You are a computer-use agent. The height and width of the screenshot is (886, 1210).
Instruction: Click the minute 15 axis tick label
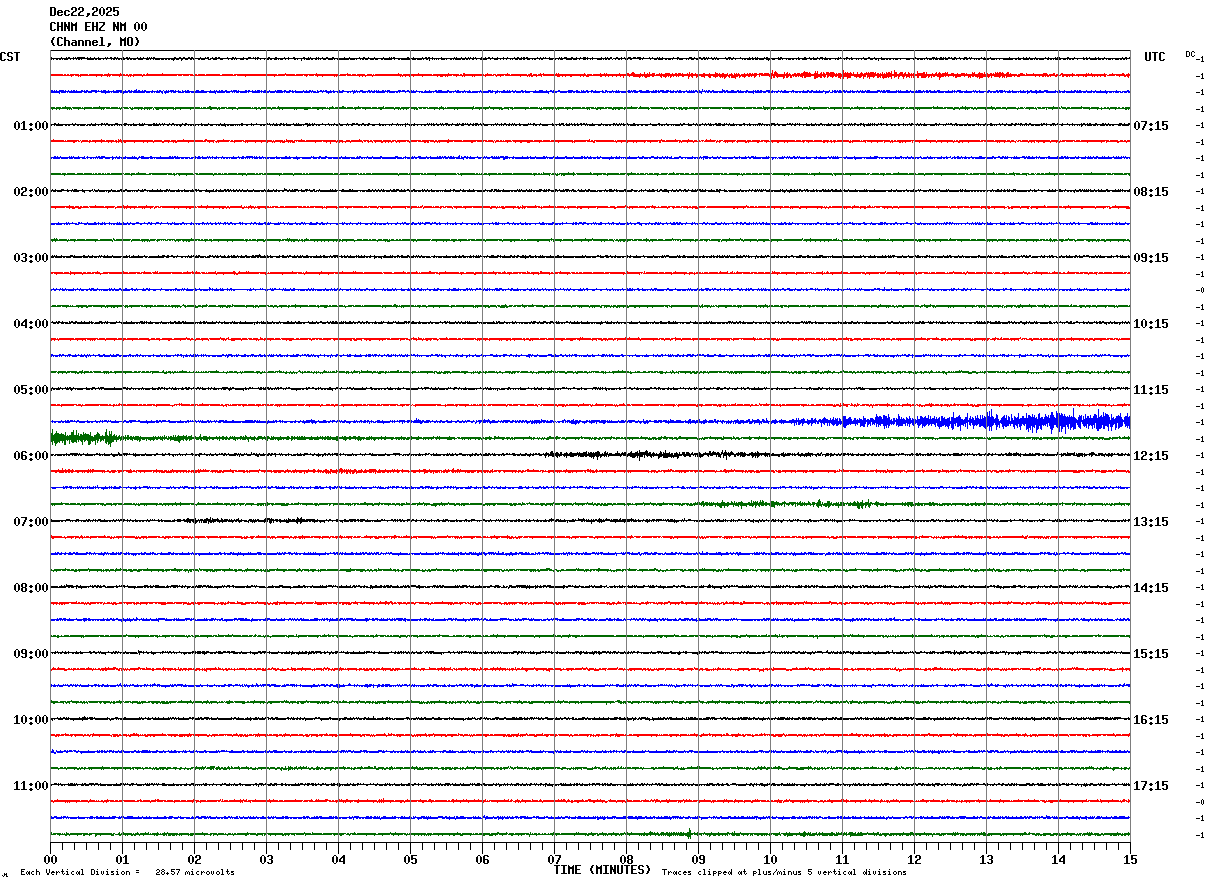tap(1130, 859)
